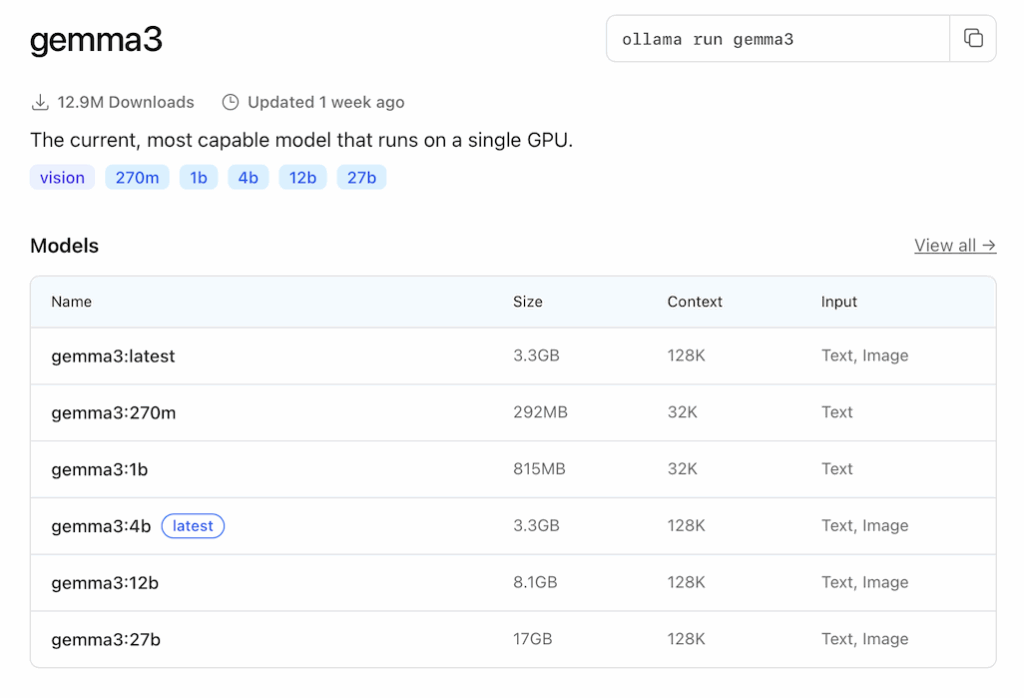Click the Context column header
Viewport: 1024px width, 698px height.
(695, 302)
